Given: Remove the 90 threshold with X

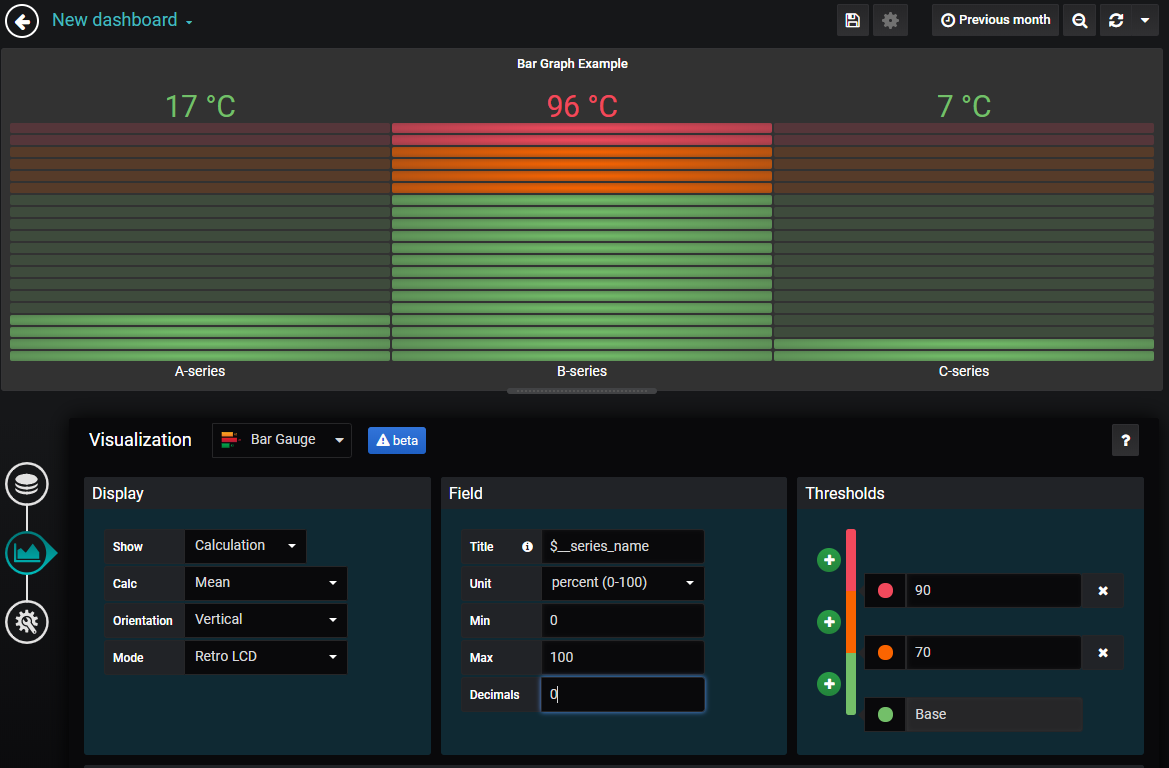Looking at the screenshot, I should pos(1103,591).
